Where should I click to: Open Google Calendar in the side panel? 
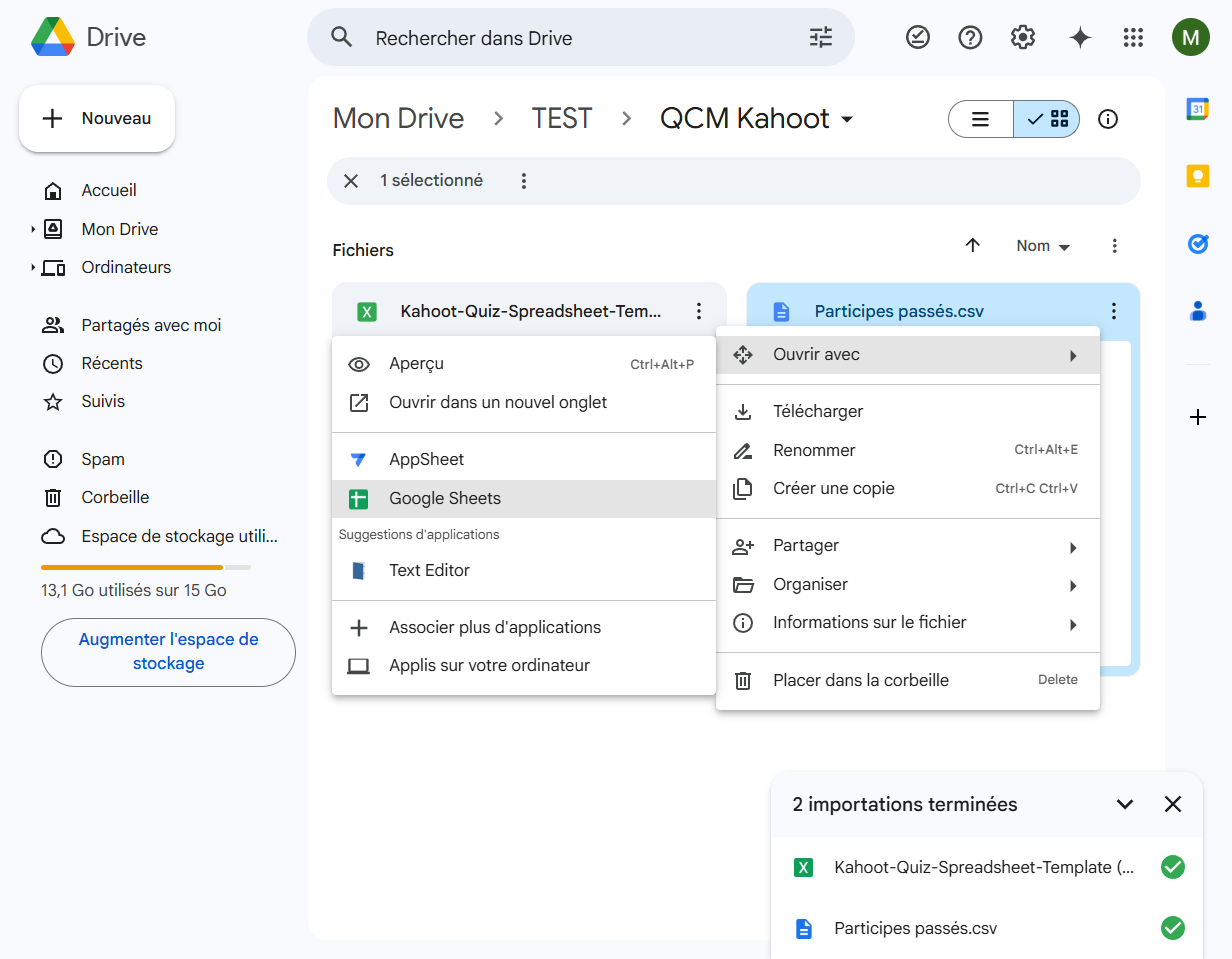(1198, 109)
